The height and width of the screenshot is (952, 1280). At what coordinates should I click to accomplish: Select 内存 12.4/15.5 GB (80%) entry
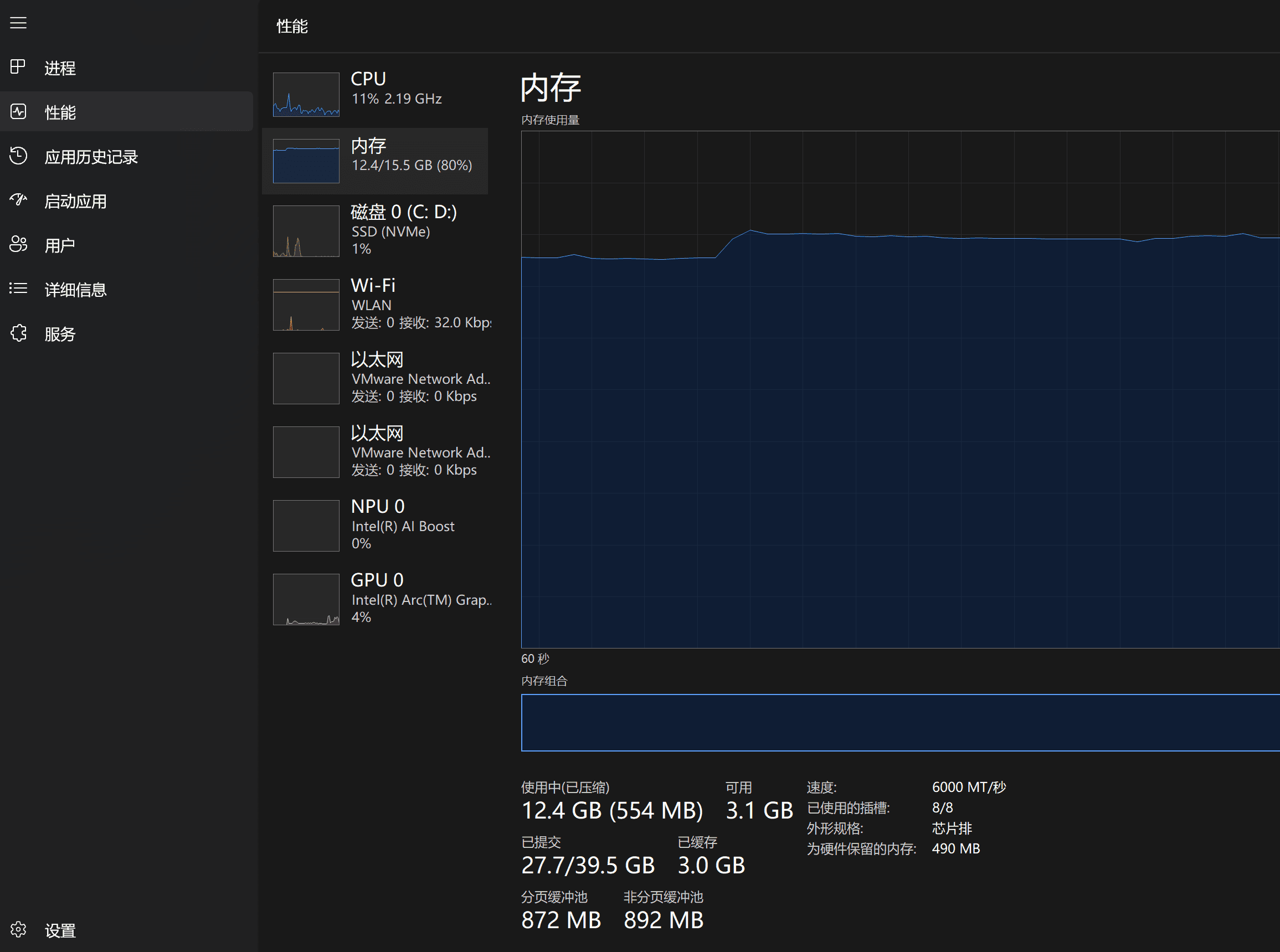pyautogui.click(x=375, y=161)
